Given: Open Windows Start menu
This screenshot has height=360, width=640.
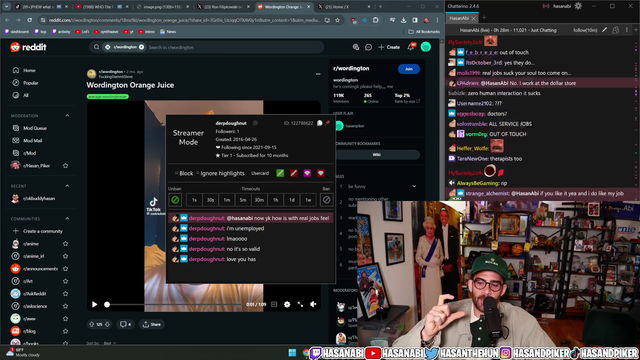Looking at the screenshot, I should [292, 353].
